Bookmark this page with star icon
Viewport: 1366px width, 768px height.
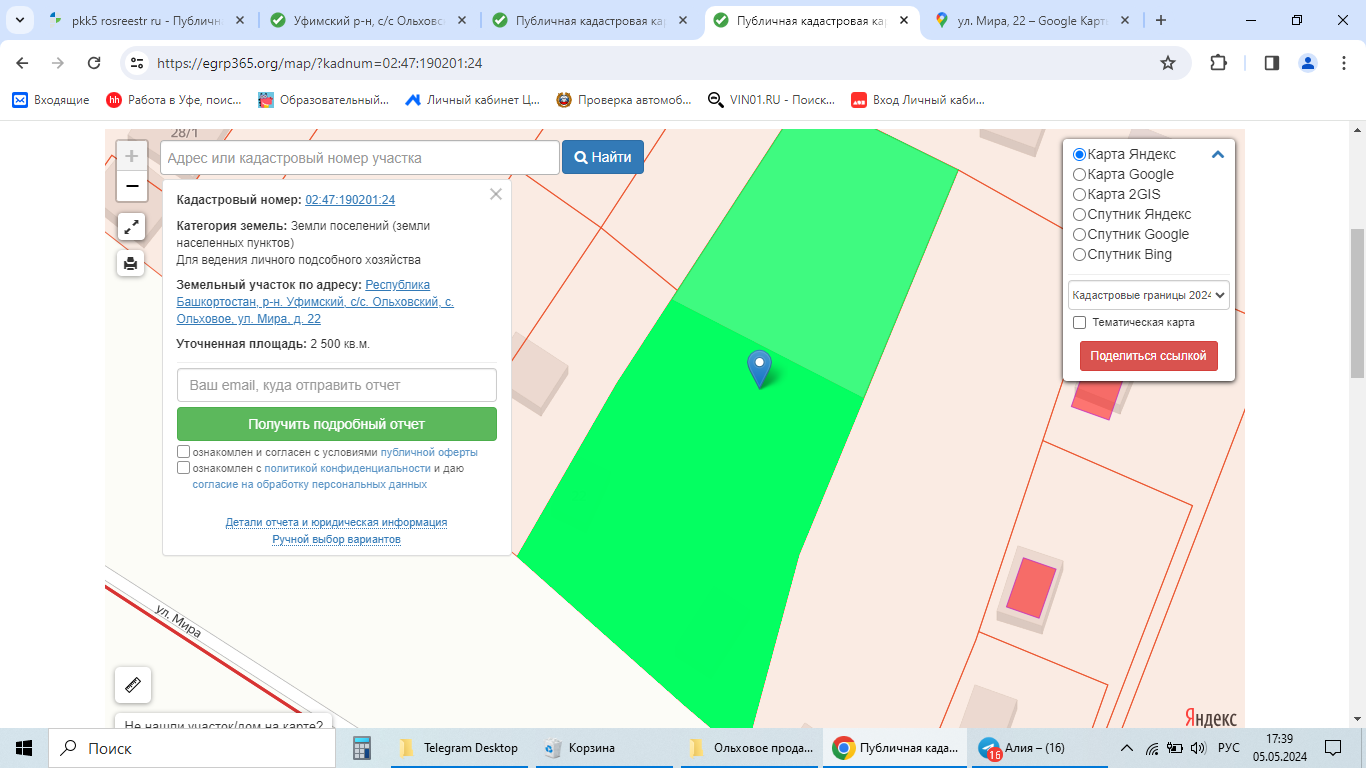[x=1168, y=63]
